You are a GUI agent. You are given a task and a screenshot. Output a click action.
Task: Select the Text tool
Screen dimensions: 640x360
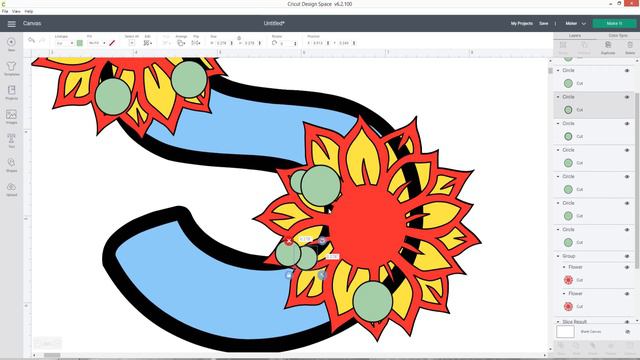coord(11,140)
